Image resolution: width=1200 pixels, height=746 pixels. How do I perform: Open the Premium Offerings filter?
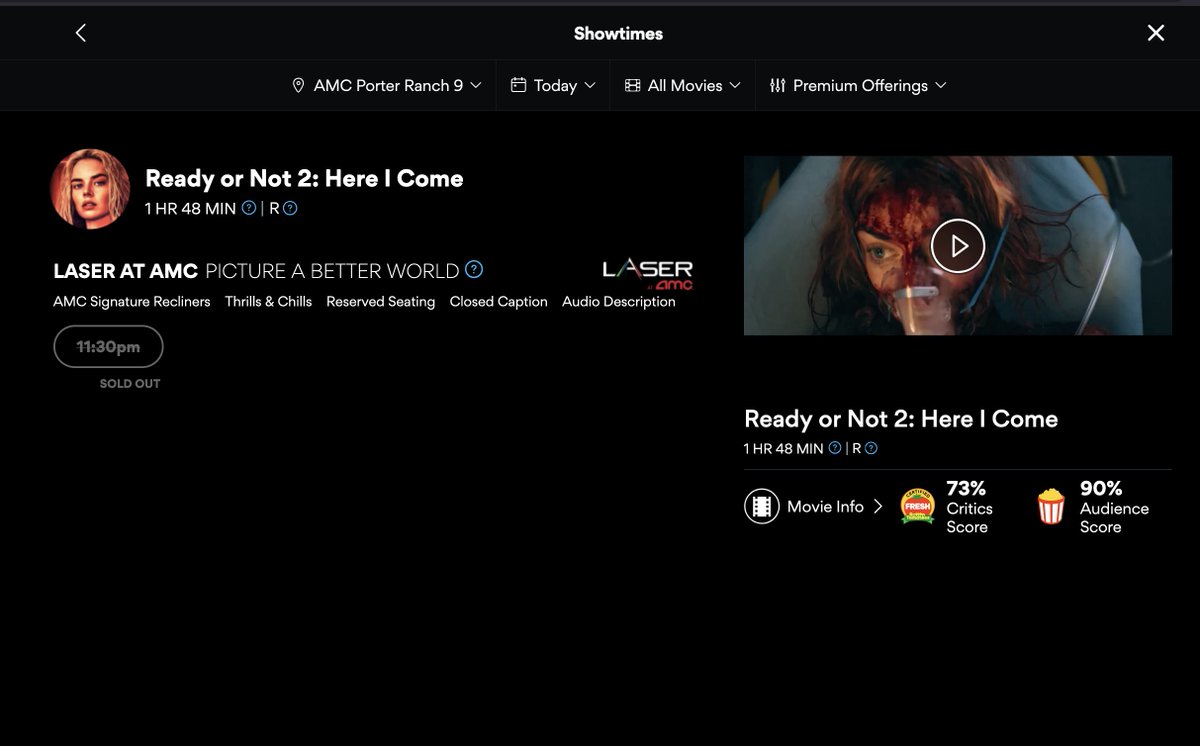coord(858,86)
